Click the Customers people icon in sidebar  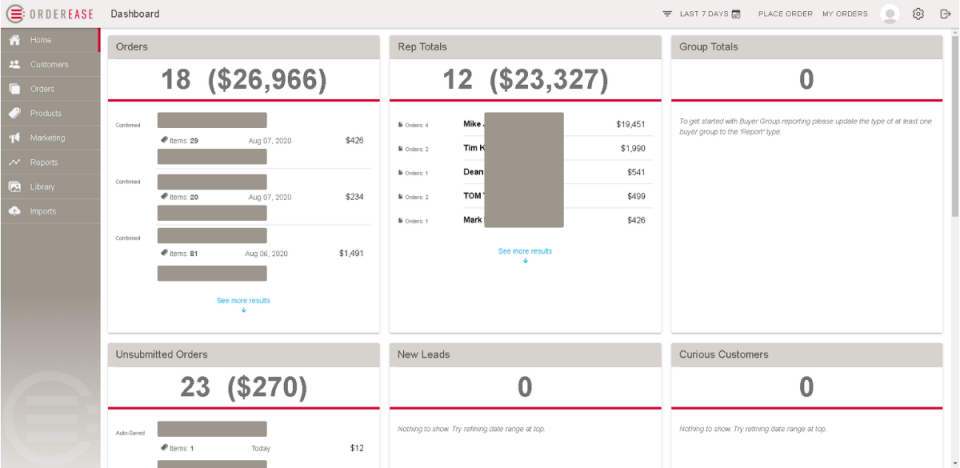pyautogui.click(x=15, y=65)
